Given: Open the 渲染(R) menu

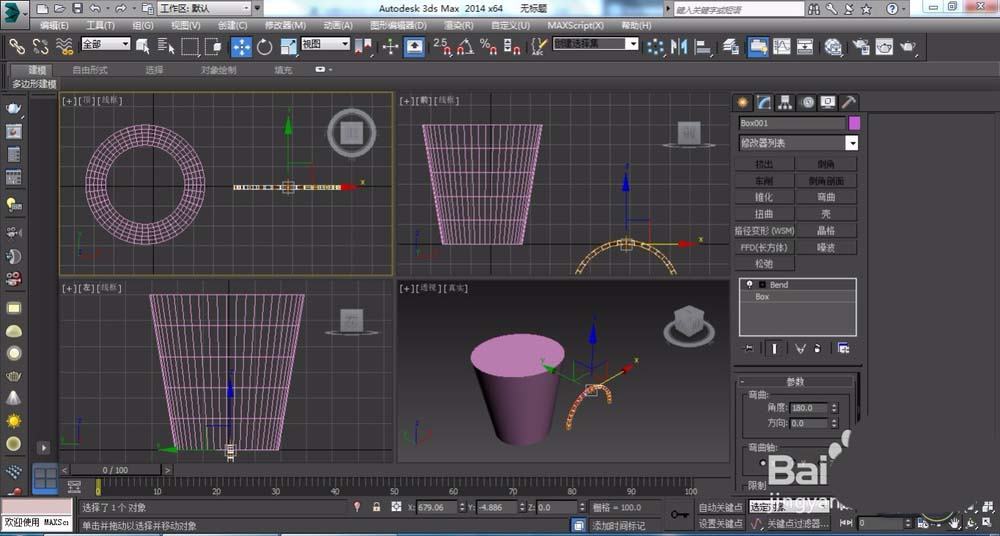Looking at the screenshot, I should tap(458, 25).
